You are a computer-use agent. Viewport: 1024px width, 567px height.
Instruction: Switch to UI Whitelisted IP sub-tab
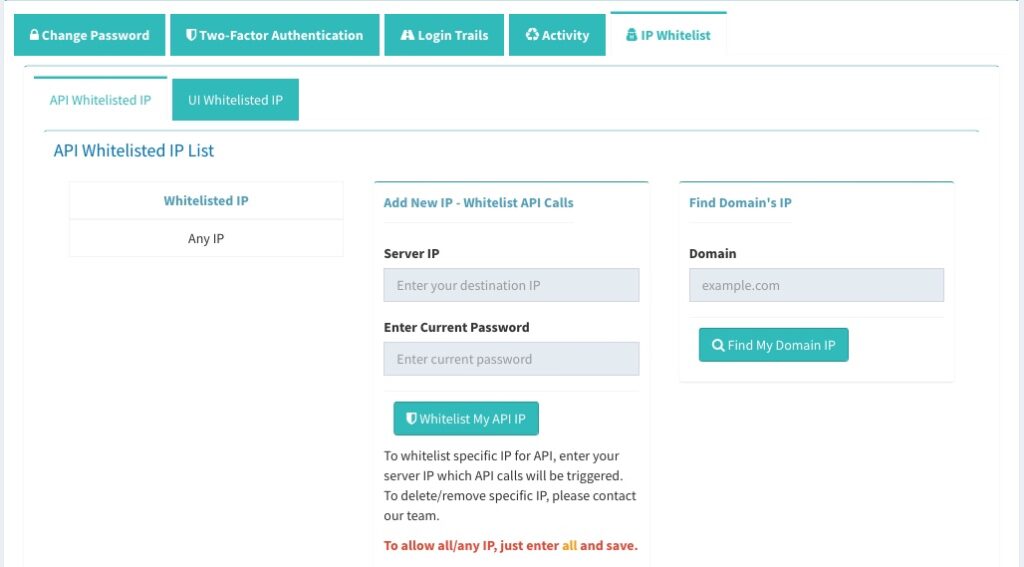pyautogui.click(x=235, y=100)
